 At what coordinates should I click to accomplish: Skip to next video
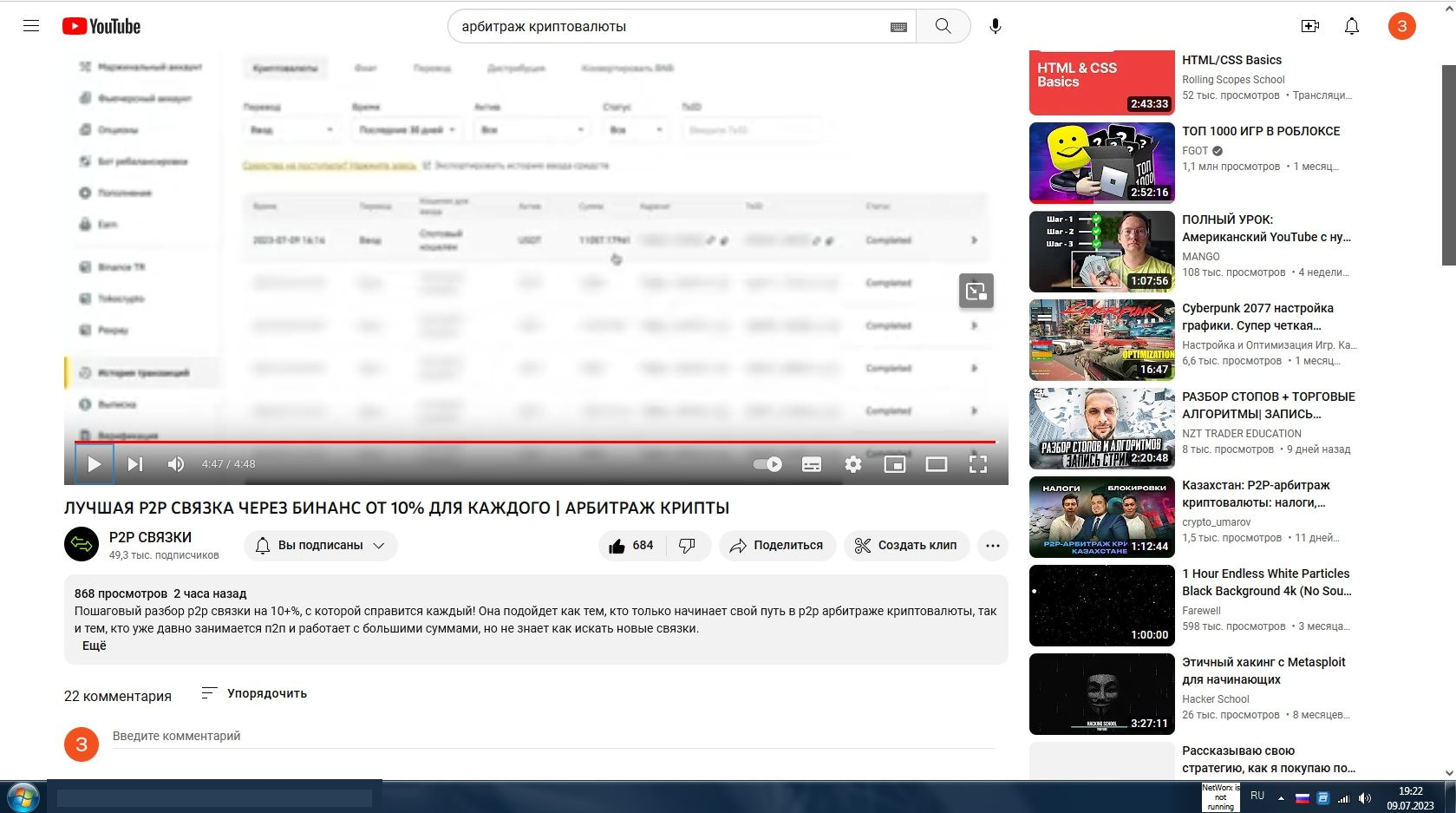click(x=135, y=464)
